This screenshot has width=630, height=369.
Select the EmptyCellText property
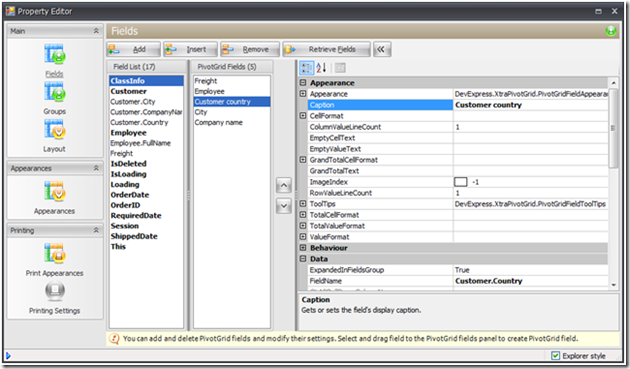(x=380, y=138)
